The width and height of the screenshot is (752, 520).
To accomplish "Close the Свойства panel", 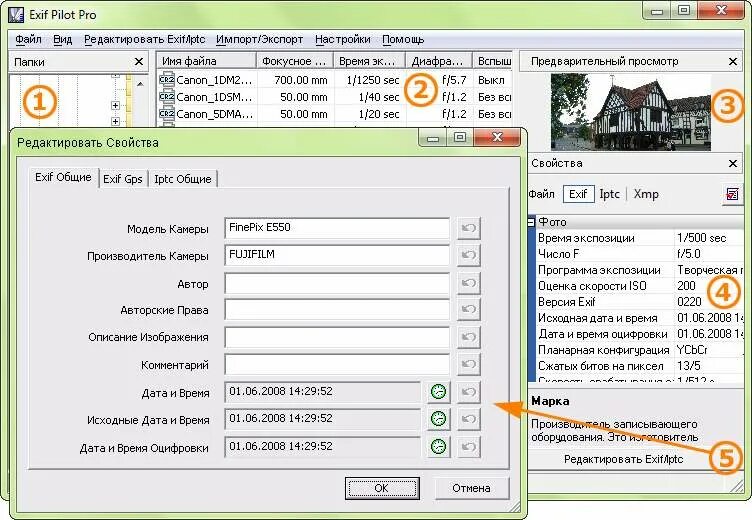I will click(732, 164).
